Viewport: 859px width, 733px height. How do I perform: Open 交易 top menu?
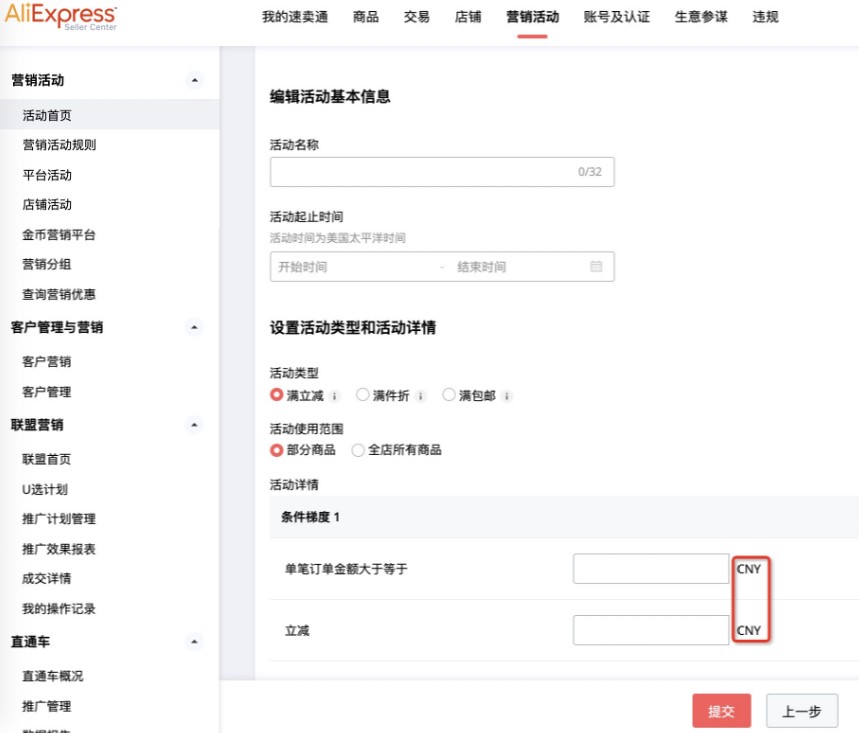(416, 17)
